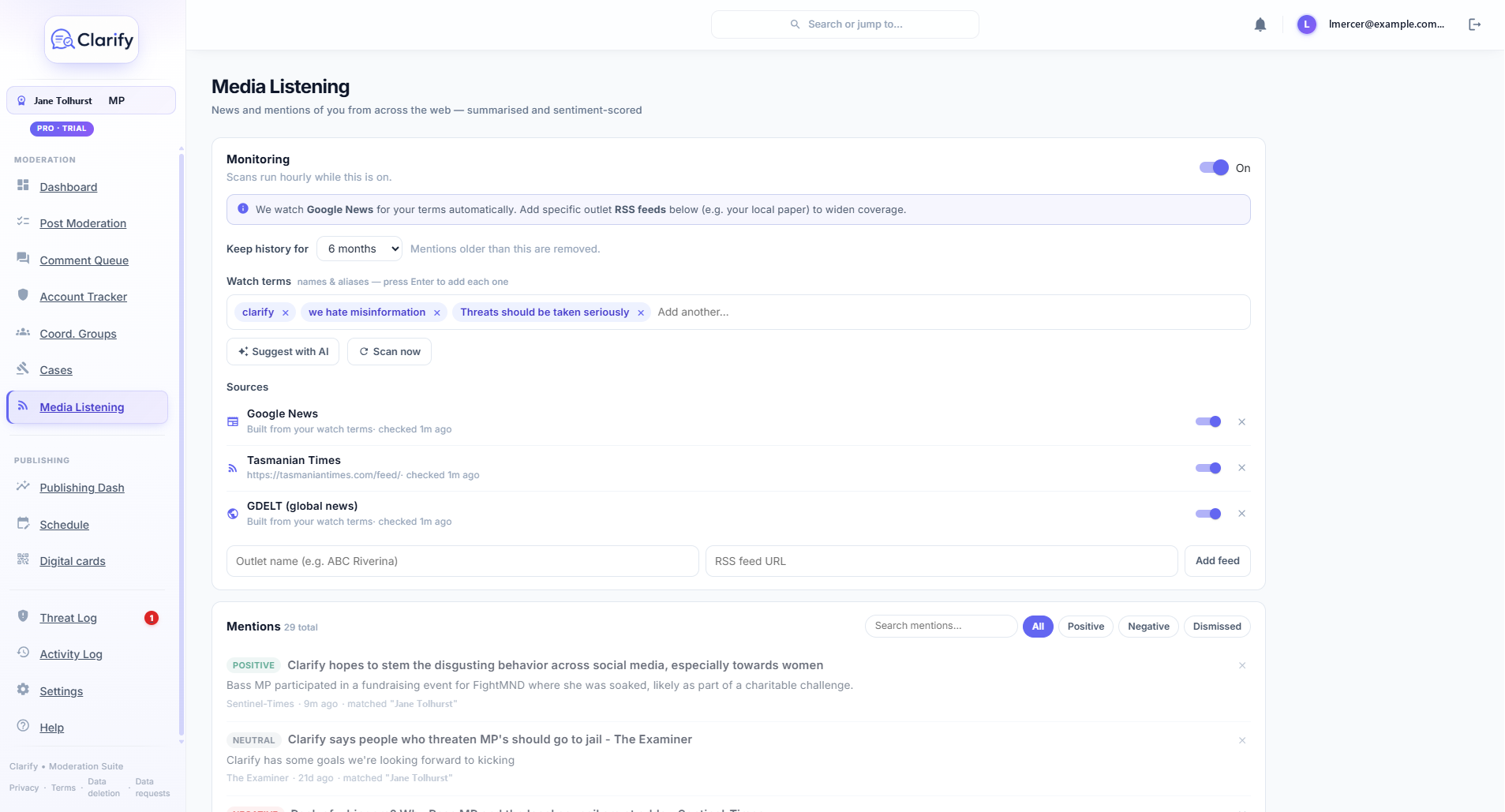Screen dimensions: 1505x812
Task: Click the Threat Log red count badge
Action: pyautogui.click(x=152, y=618)
